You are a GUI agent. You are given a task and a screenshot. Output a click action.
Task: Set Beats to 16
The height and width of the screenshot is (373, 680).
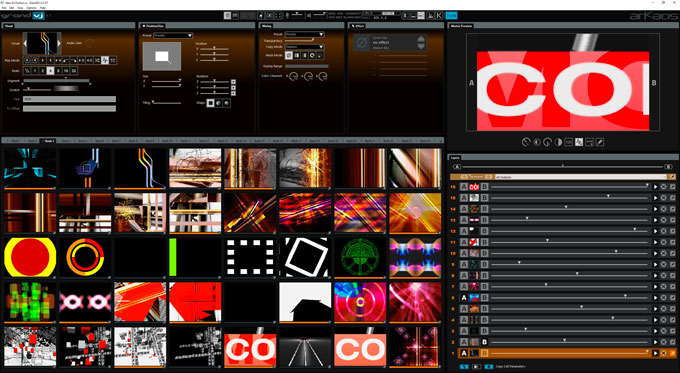click(x=66, y=71)
